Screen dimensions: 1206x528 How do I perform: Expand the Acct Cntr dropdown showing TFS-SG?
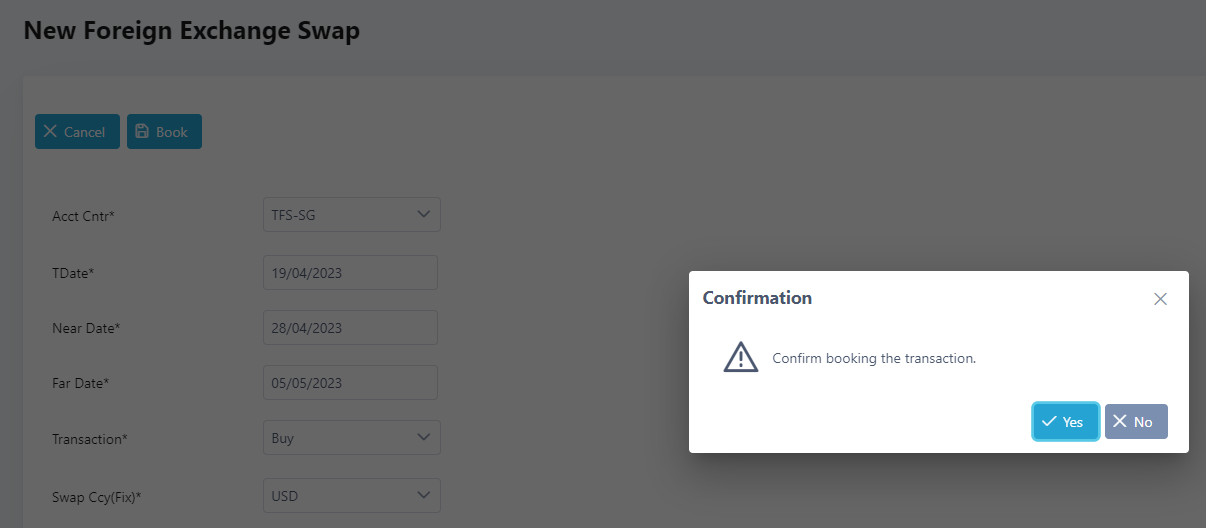point(351,215)
